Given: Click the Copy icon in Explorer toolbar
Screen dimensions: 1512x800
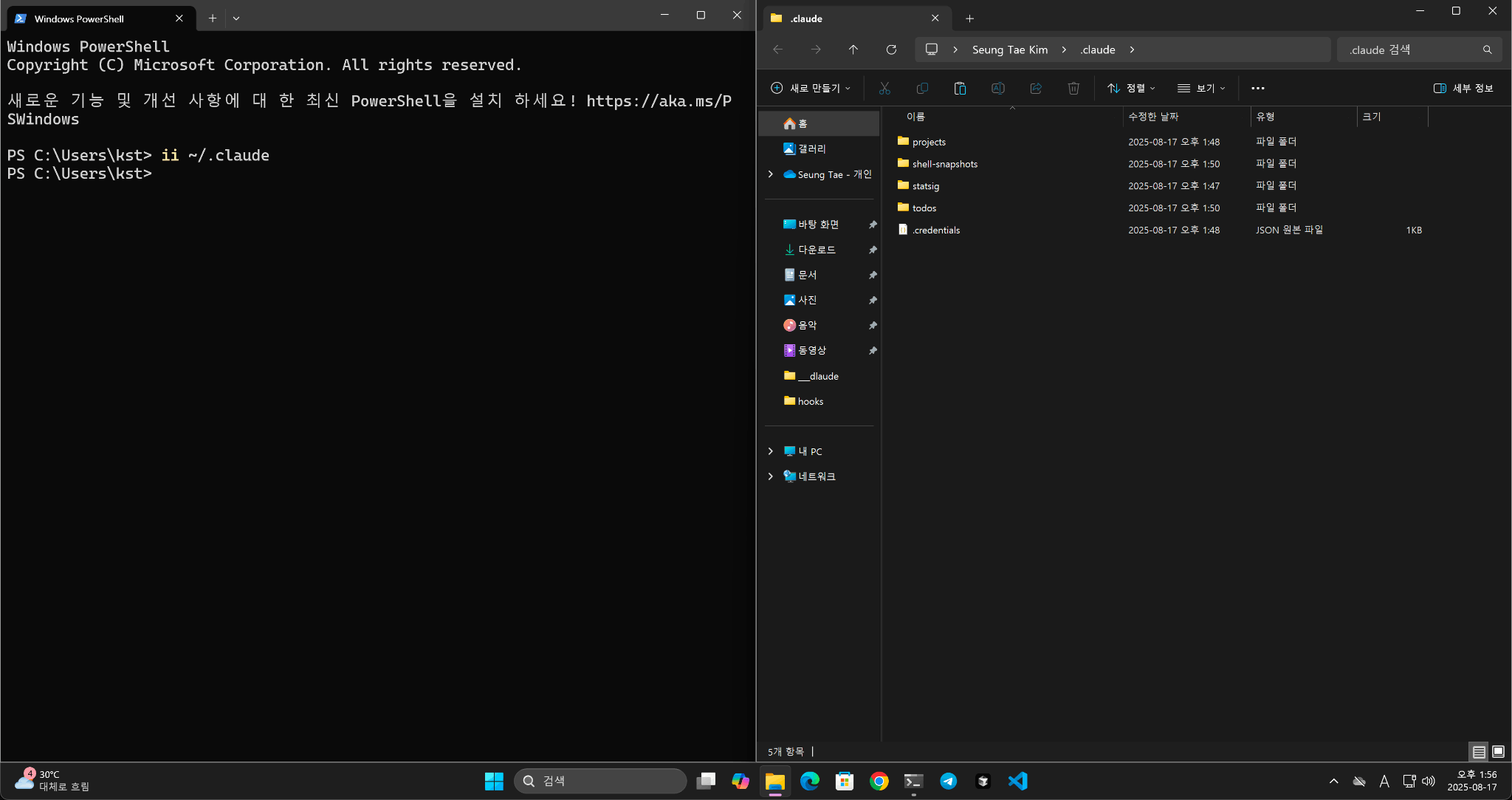Looking at the screenshot, I should tap(922, 89).
